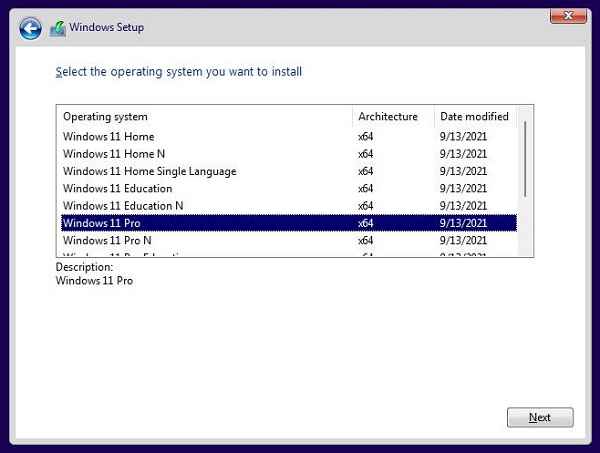Screen dimensions: 600x453
Task: Select Windows 11 Education row
Action: tap(289, 188)
